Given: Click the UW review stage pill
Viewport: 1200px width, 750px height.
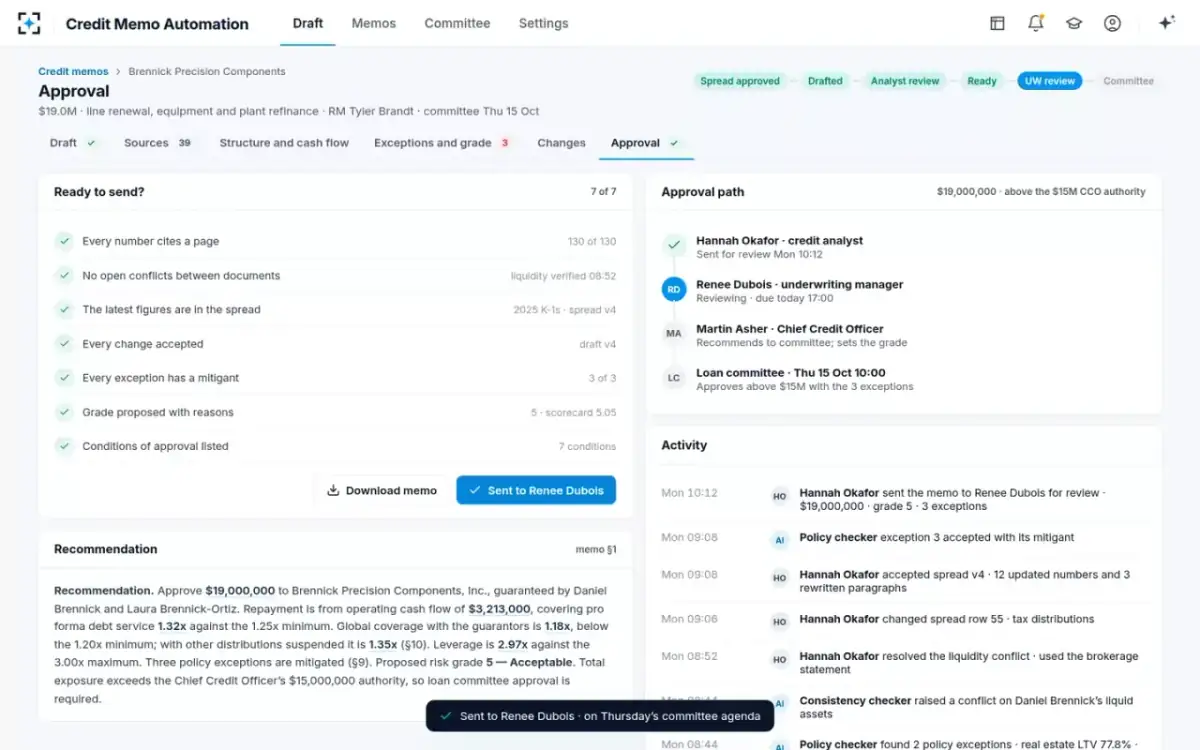Looking at the screenshot, I should (1050, 81).
